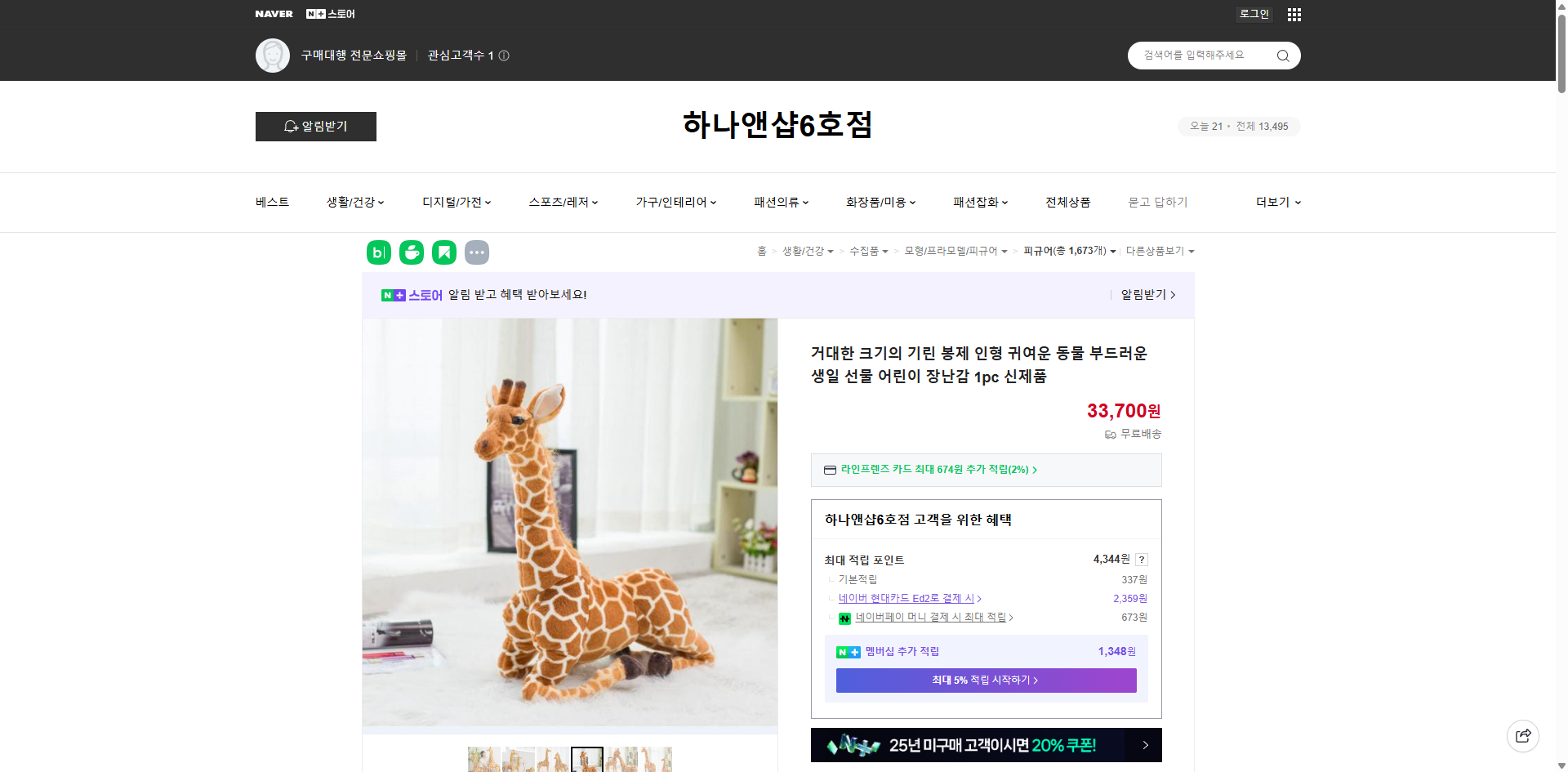Viewport: 1568px width, 772px height.
Task: Click the 최대 5% 적립 시작하기 button
Action: [985, 680]
